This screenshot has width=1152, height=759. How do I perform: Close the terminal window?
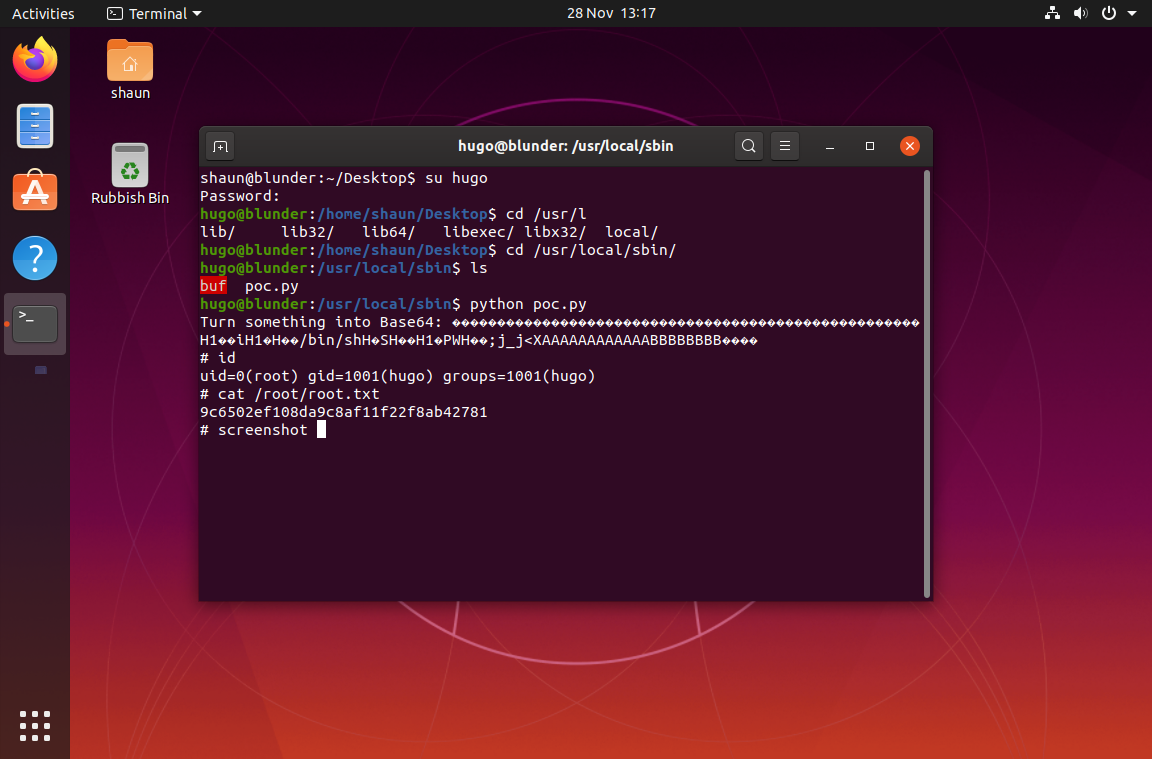[910, 146]
